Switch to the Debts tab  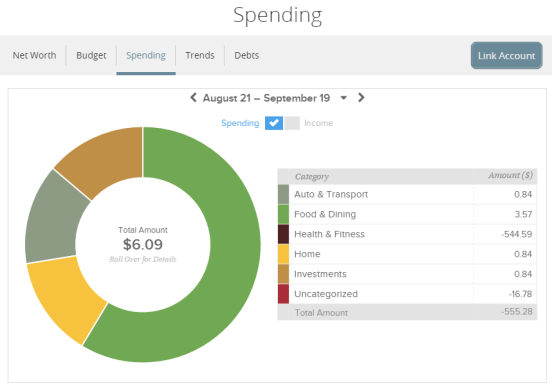247,55
